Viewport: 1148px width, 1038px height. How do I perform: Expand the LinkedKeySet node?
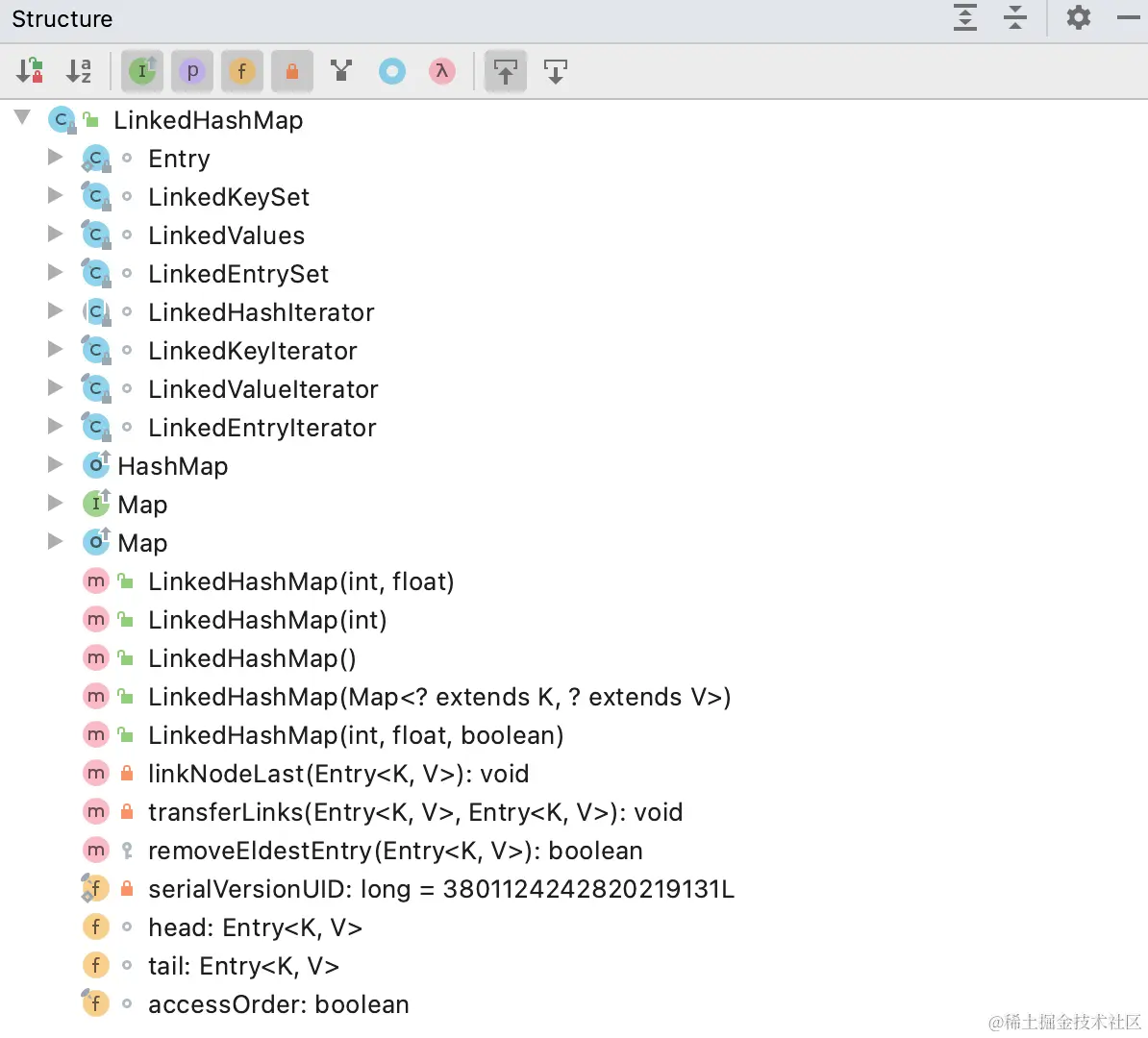tap(55, 195)
